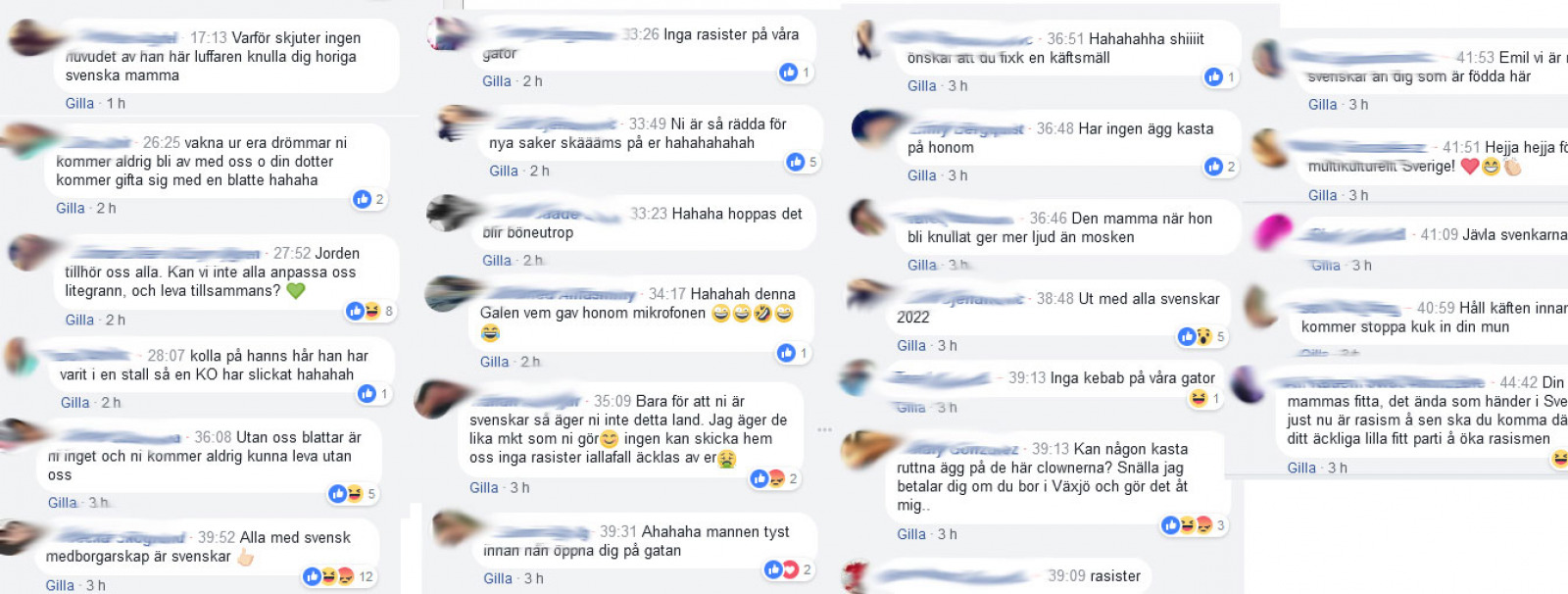Click the haha reaction on the 39:13 kebab comment
The image size is (1568, 594).
[1198, 398]
